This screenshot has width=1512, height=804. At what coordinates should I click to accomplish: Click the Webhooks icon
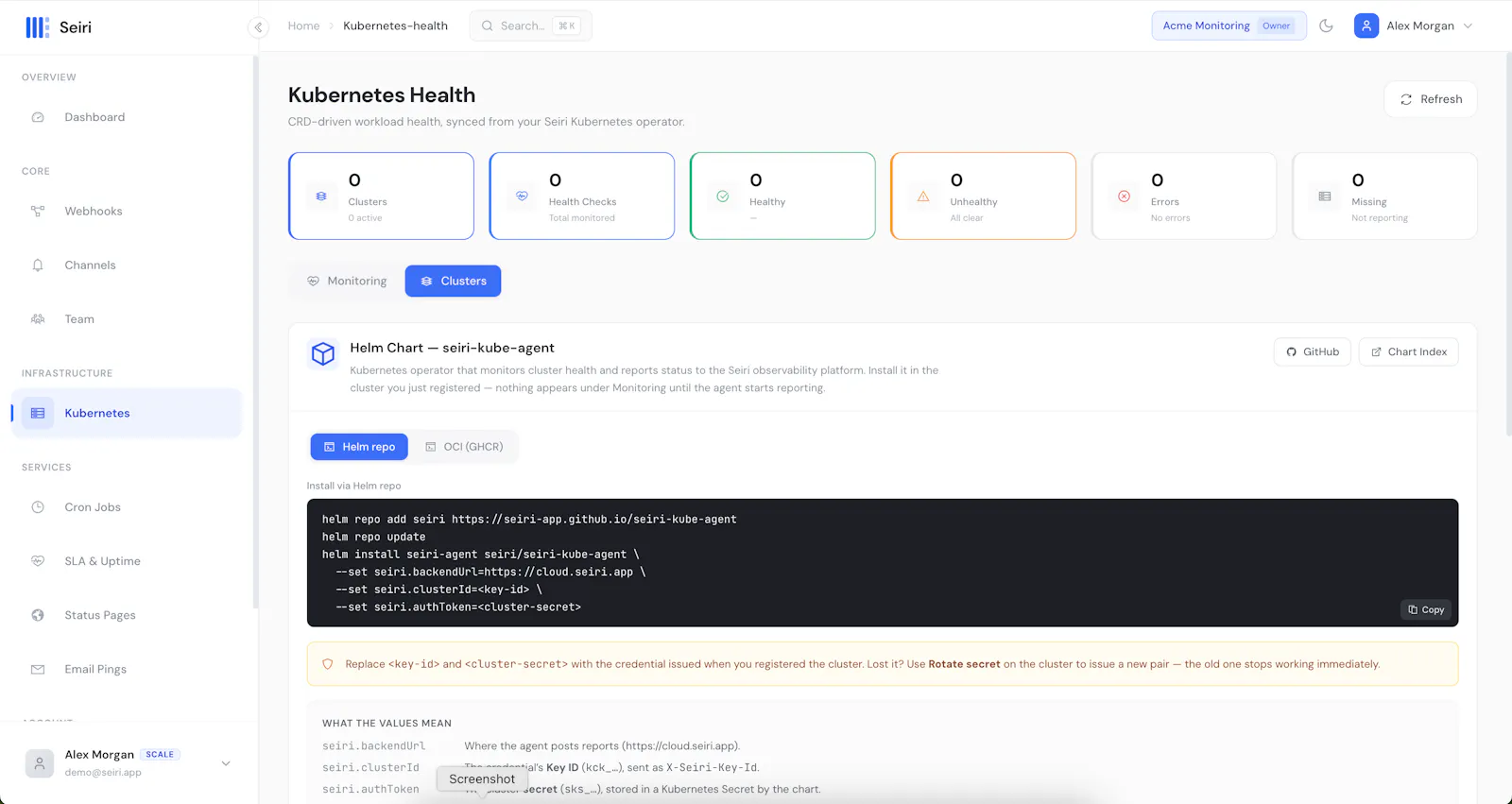click(x=38, y=211)
